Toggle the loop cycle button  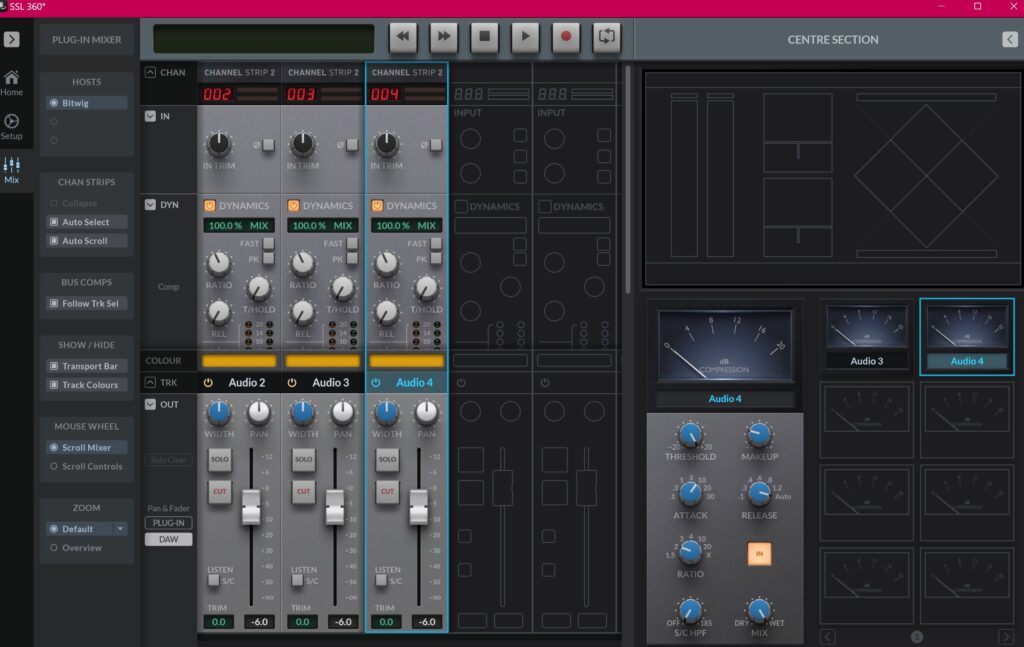[x=606, y=37]
